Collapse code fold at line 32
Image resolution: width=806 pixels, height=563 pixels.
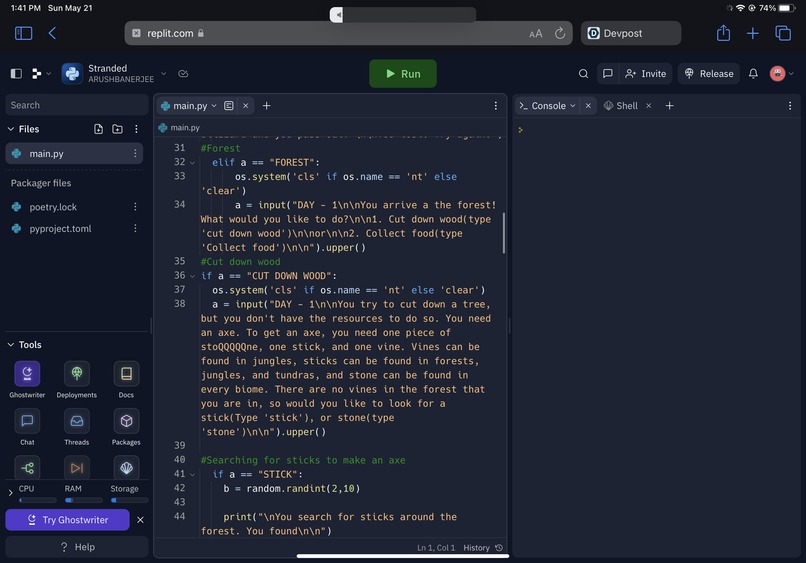(x=192, y=162)
